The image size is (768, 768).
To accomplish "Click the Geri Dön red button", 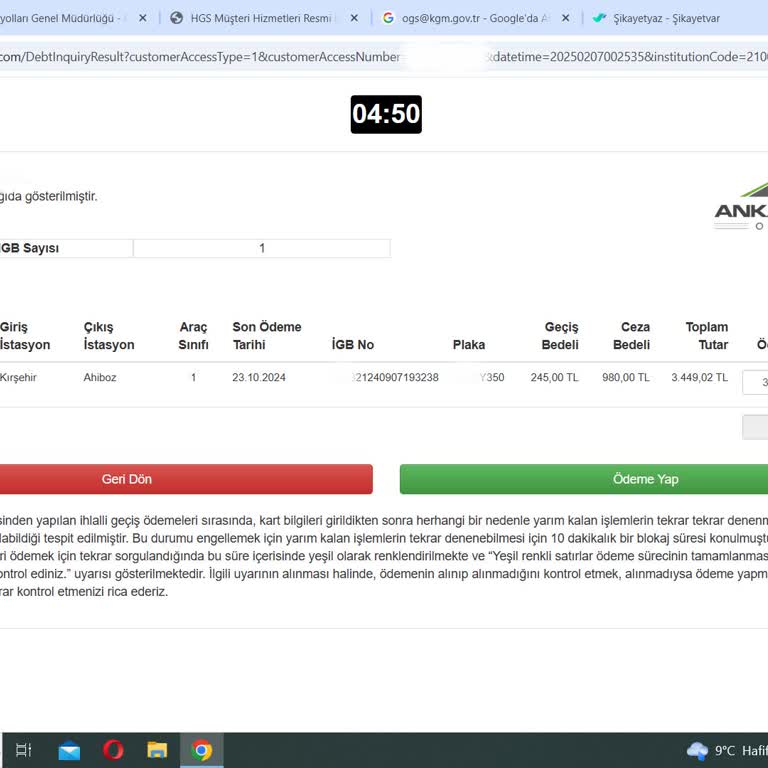I will [186, 479].
